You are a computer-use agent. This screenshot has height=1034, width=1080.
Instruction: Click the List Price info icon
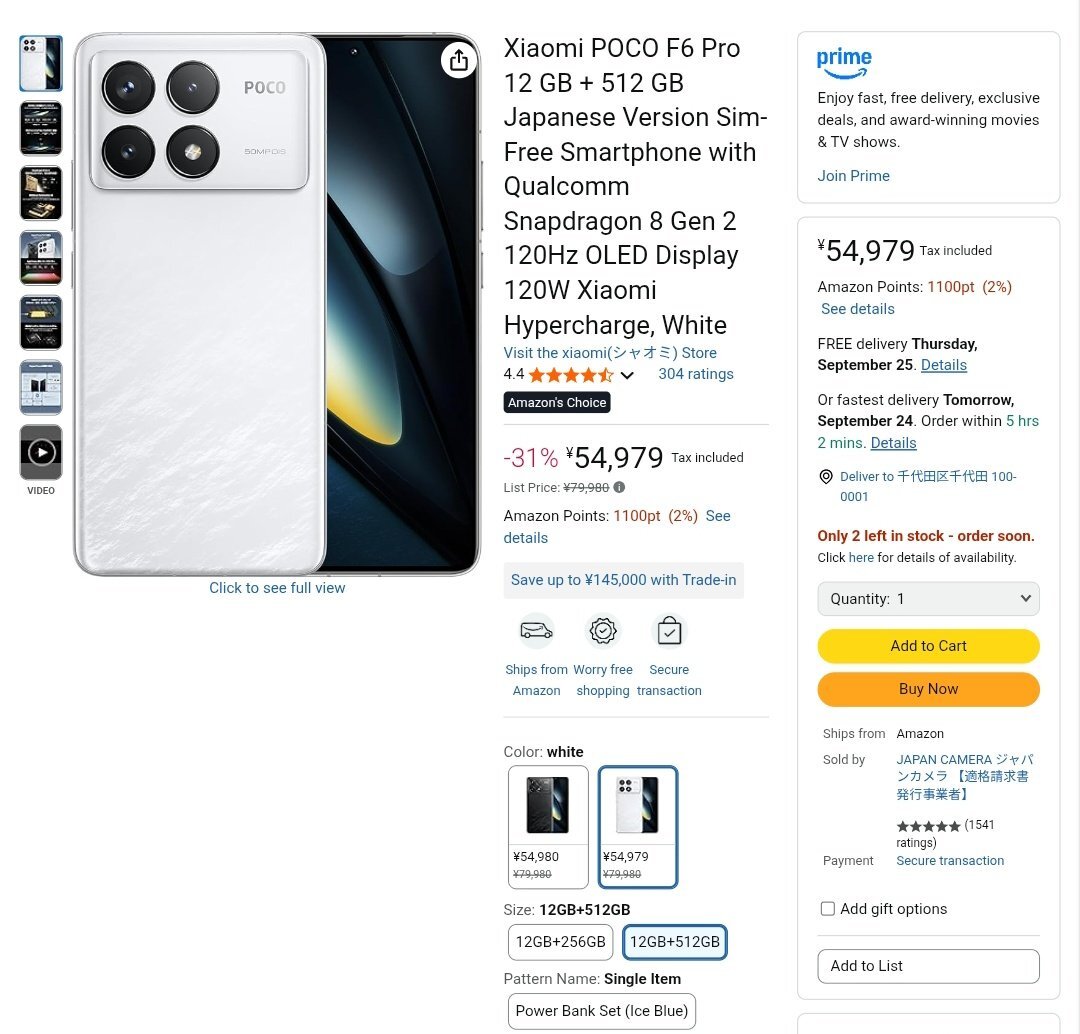(x=619, y=488)
